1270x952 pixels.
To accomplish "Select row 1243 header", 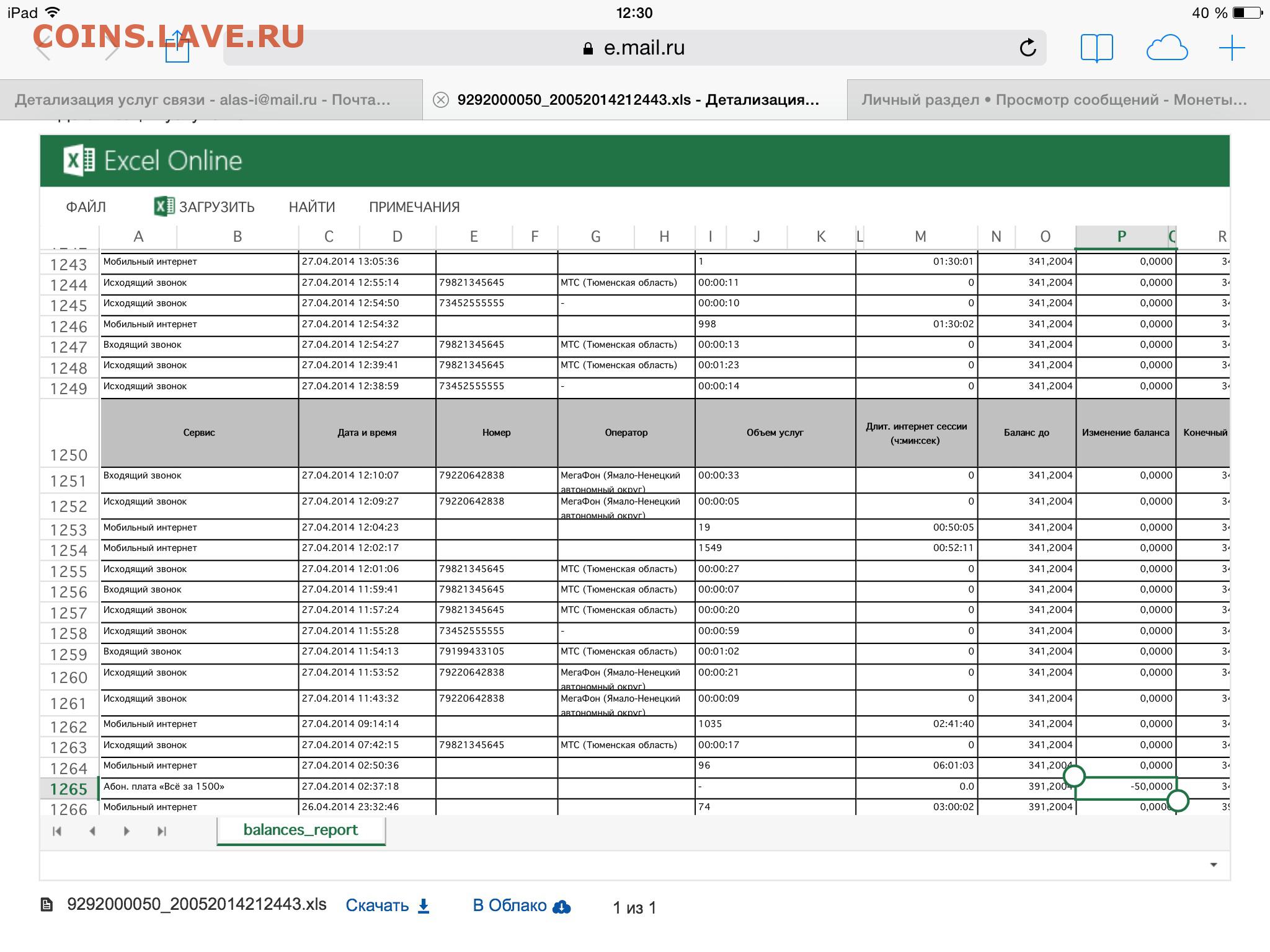I will [69, 264].
